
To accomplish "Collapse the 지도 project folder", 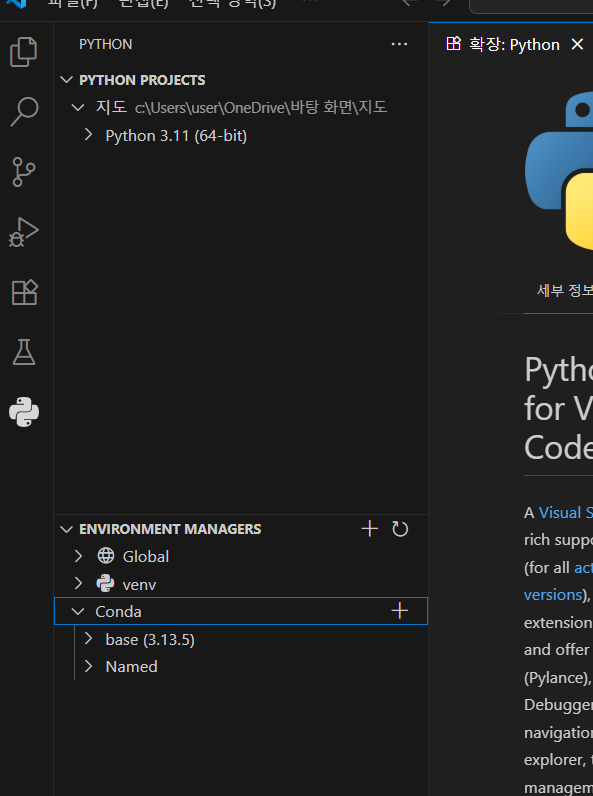I will click(78, 107).
